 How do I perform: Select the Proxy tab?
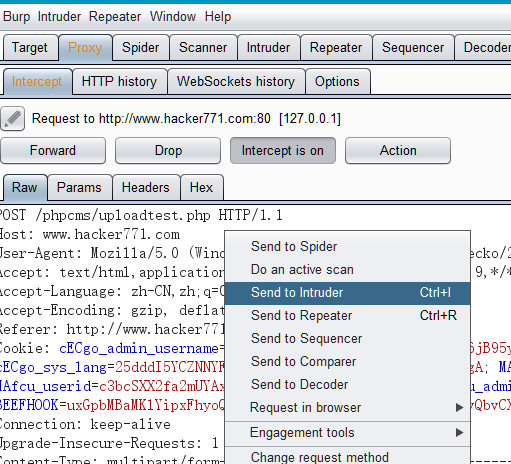click(x=85, y=48)
